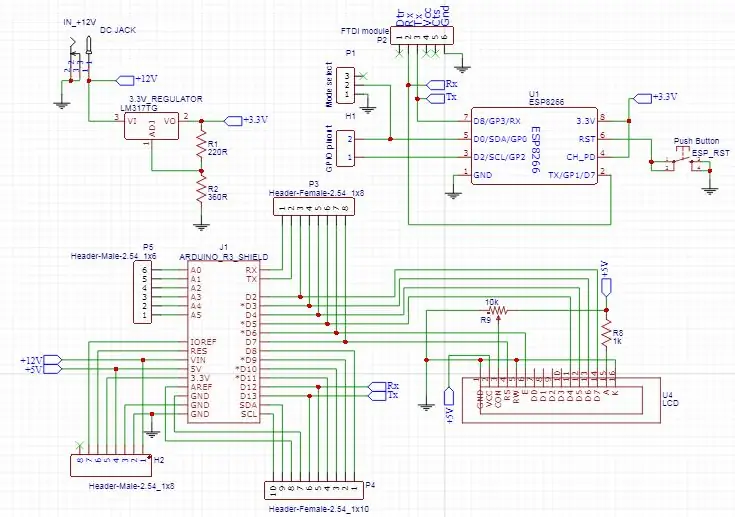Viewport: 735px width, 517px height.
Task: Select the FTDI module P2 header
Action: 422,36
